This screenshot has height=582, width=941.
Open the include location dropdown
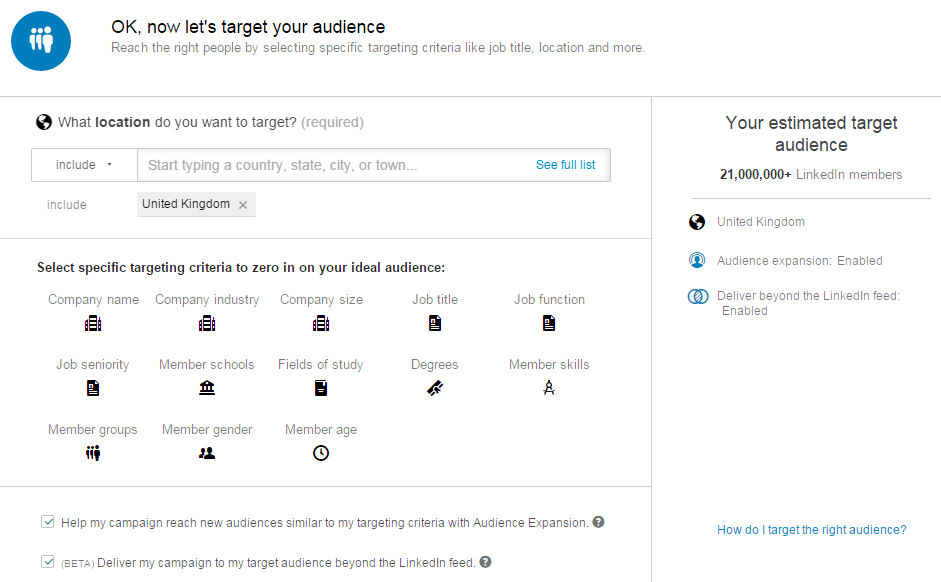point(84,165)
